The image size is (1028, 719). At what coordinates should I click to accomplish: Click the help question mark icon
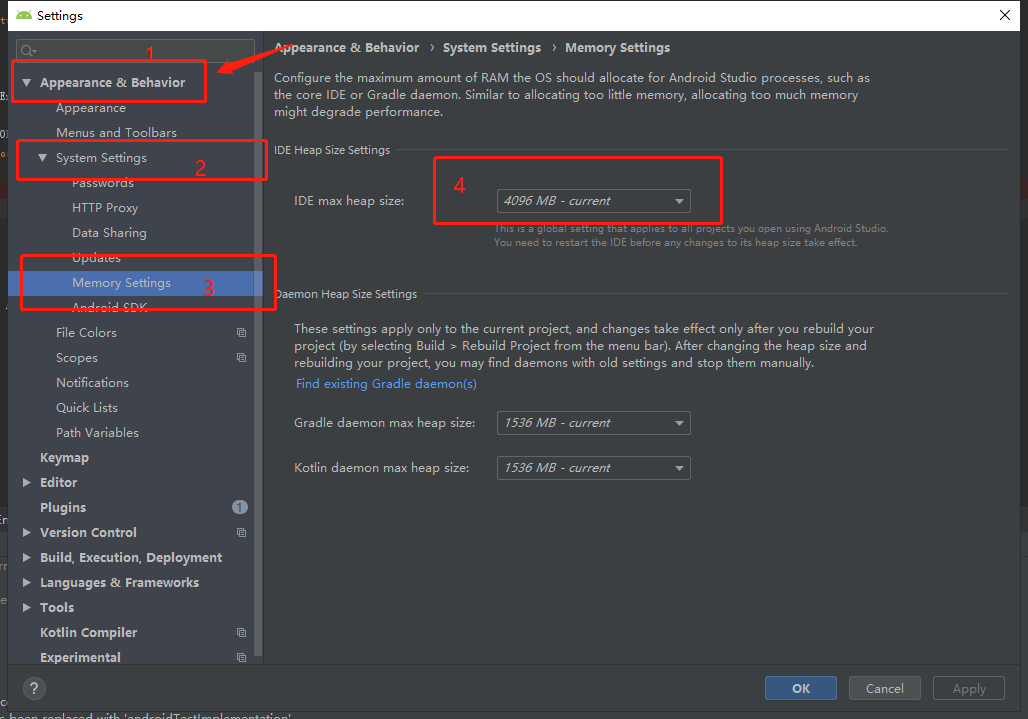coord(34,688)
